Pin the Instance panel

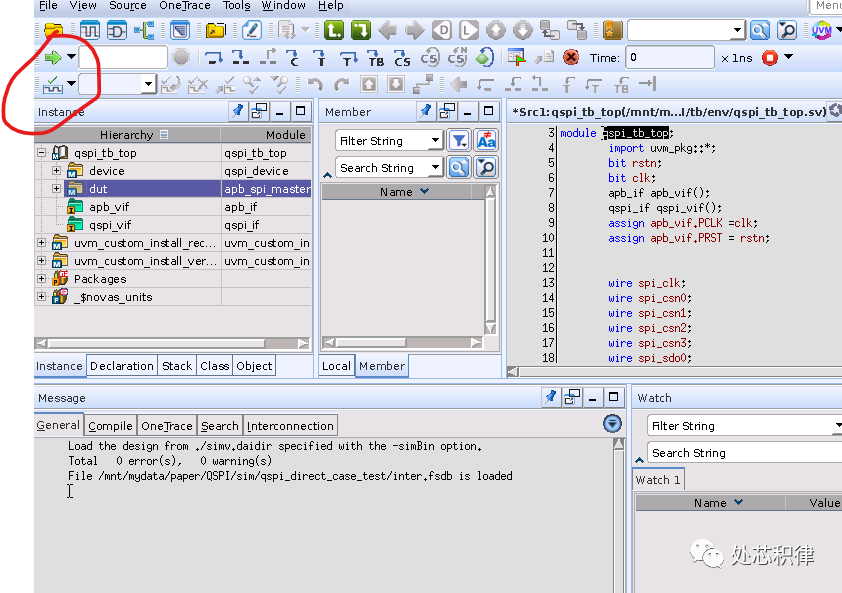238,111
